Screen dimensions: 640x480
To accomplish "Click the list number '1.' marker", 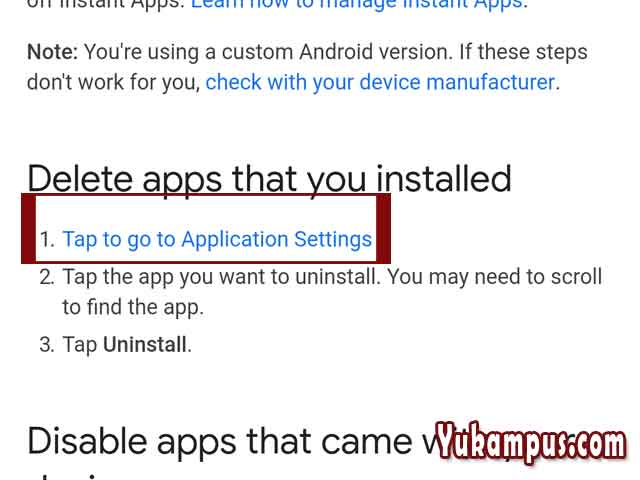I will 47,240.
